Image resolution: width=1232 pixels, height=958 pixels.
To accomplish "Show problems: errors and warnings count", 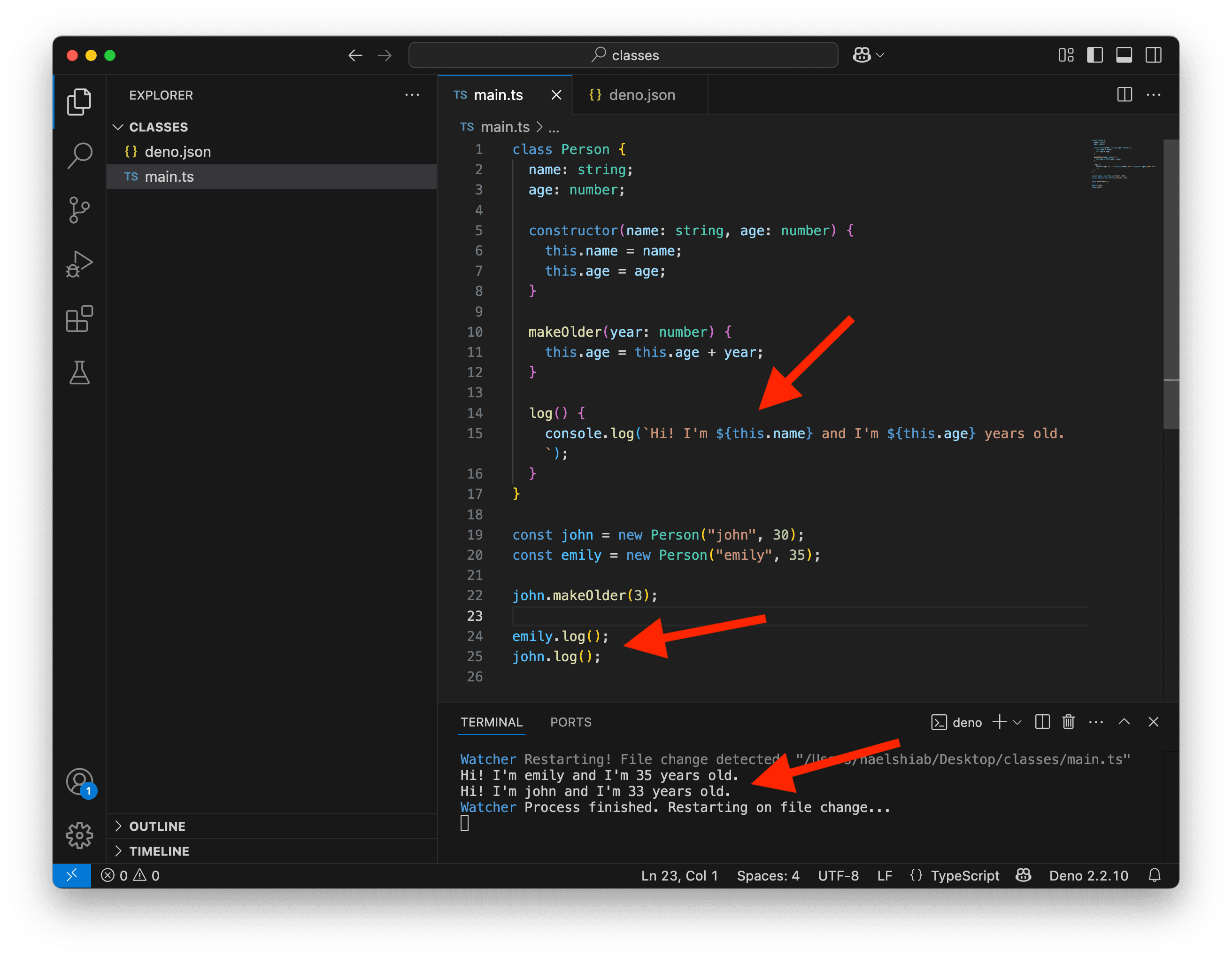I will point(131,876).
